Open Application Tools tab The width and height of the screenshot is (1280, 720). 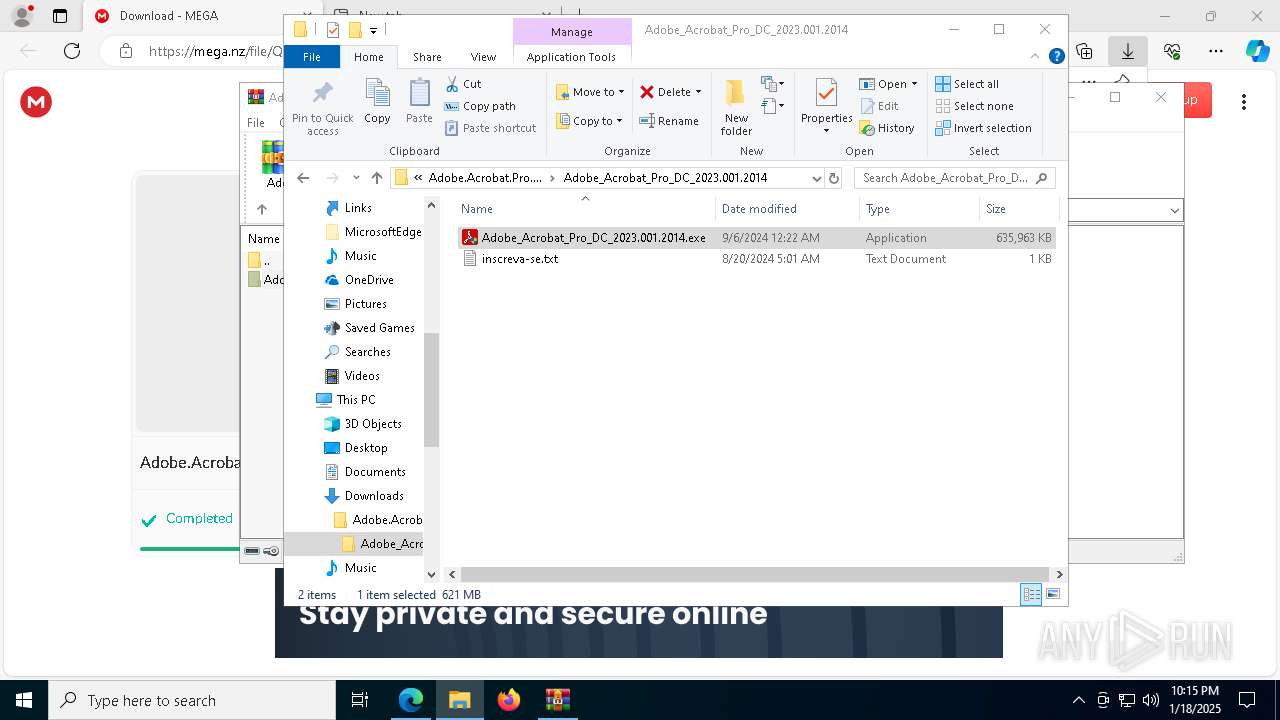571,57
